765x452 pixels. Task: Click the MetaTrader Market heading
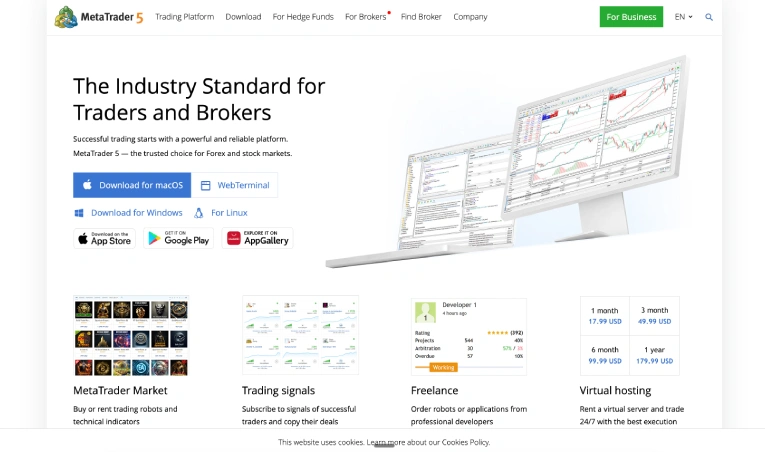click(x=120, y=390)
